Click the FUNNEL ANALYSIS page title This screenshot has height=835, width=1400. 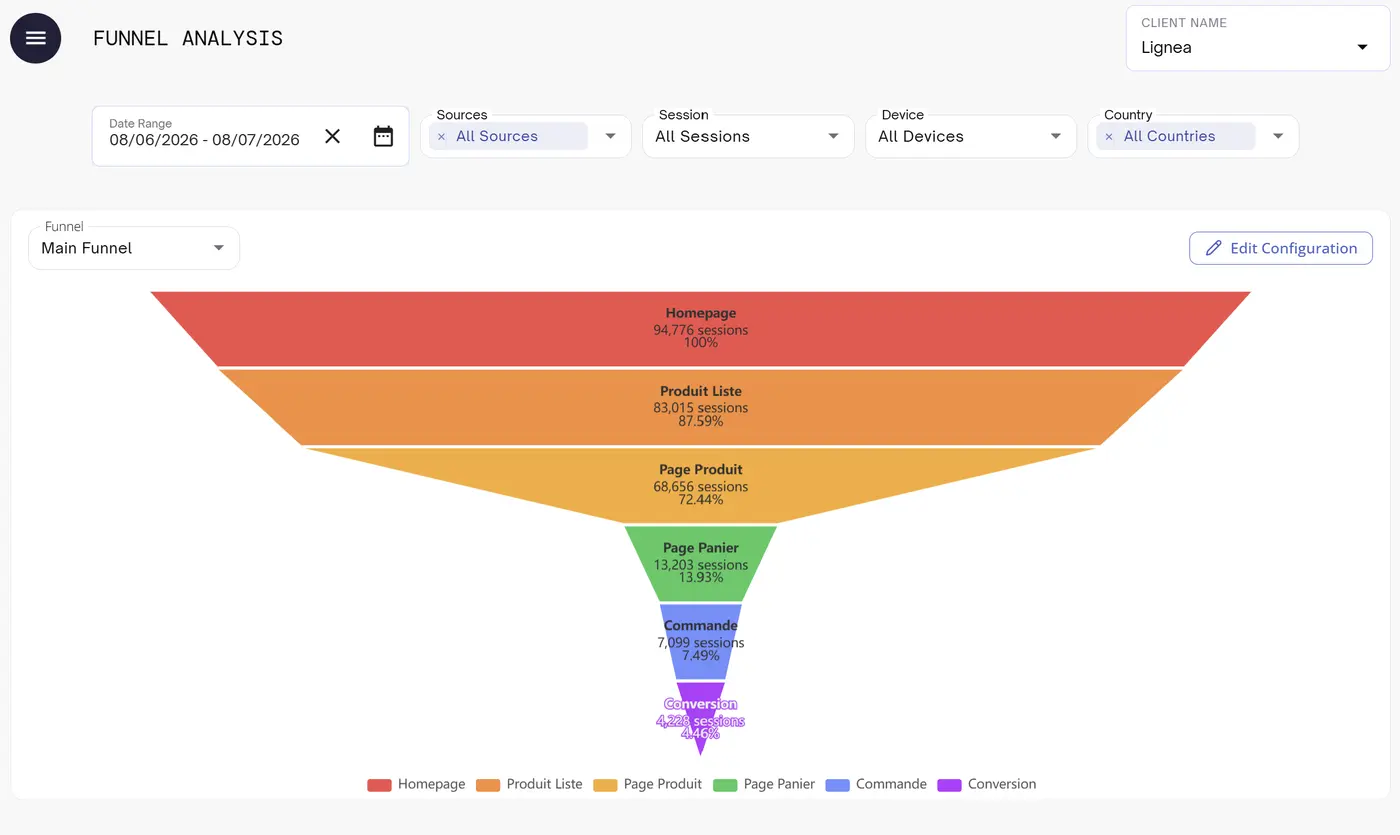(x=188, y=38)
